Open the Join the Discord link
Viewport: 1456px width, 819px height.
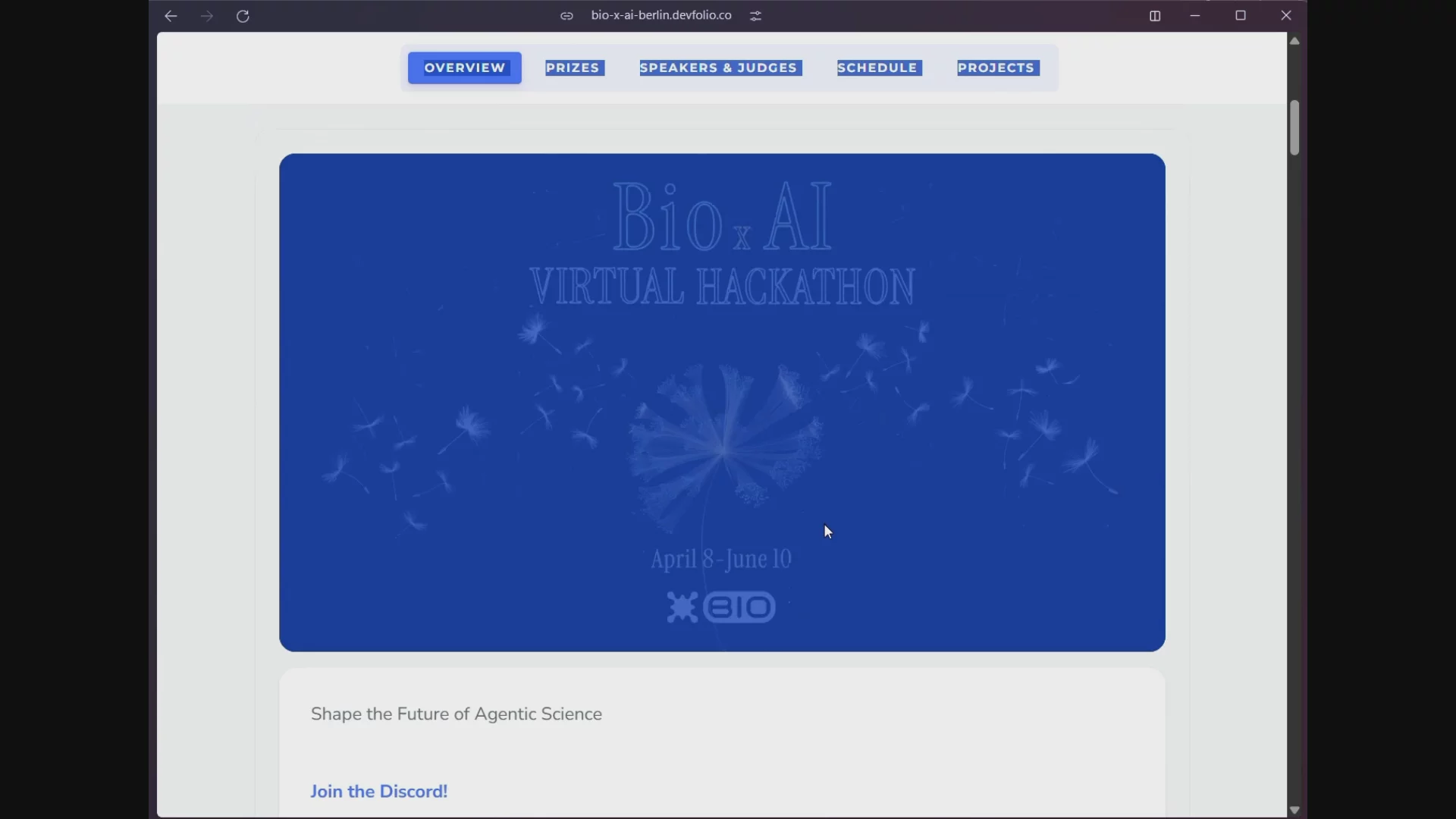coord(379,792)
